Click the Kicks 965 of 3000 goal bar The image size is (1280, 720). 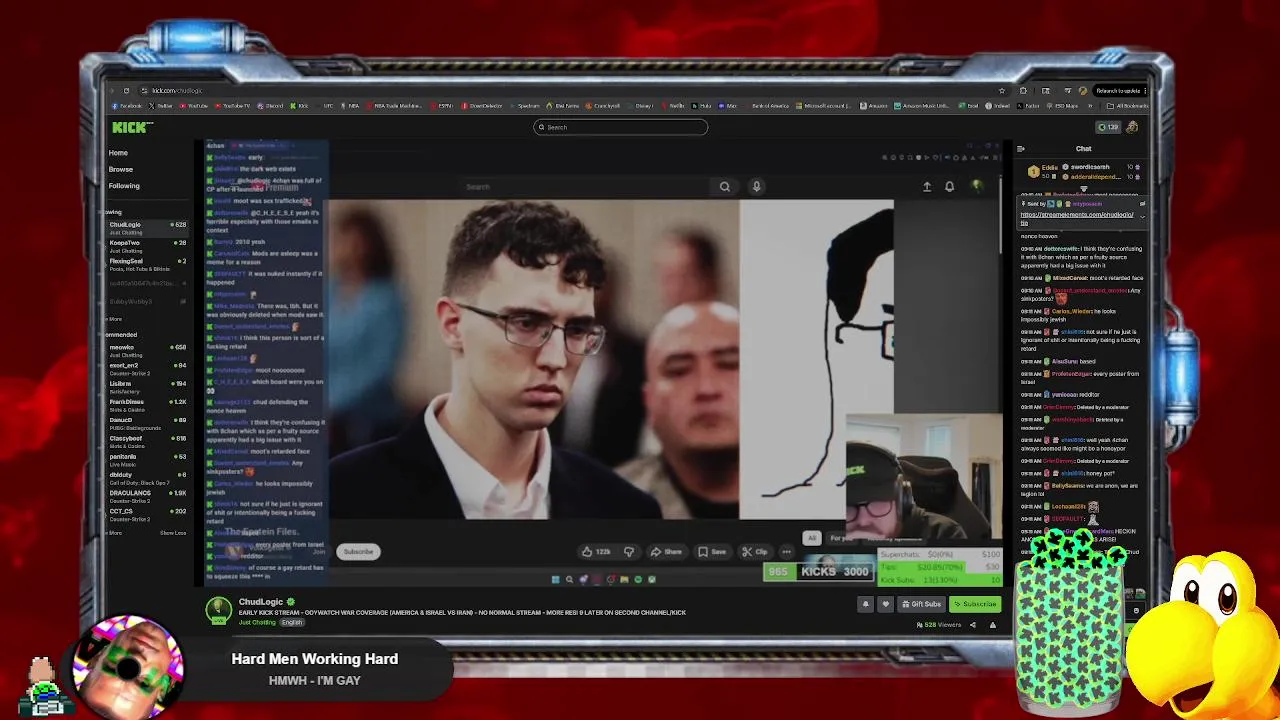coord(819,572)
